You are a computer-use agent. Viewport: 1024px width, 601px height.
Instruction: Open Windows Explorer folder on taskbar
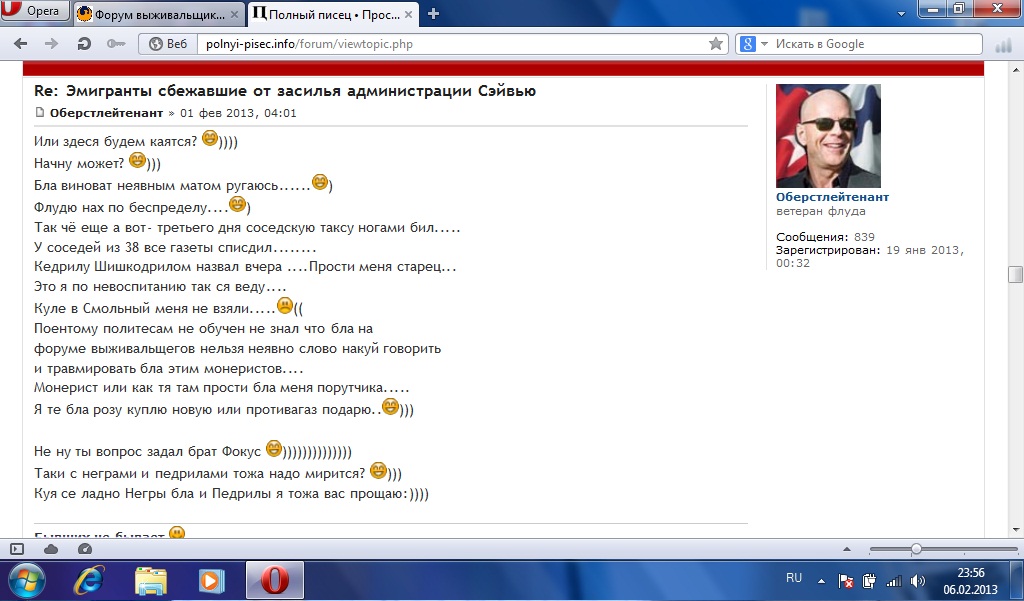[x=151, y=580]
